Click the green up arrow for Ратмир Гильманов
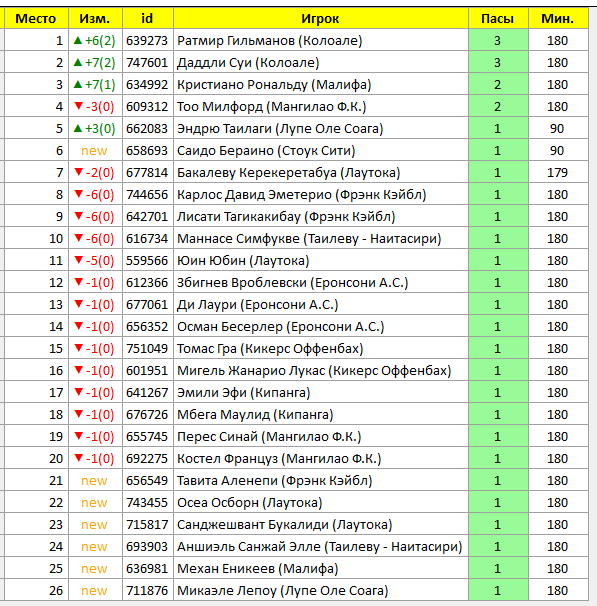The width and height of the screenshot is (597, 606). point(78,40)
